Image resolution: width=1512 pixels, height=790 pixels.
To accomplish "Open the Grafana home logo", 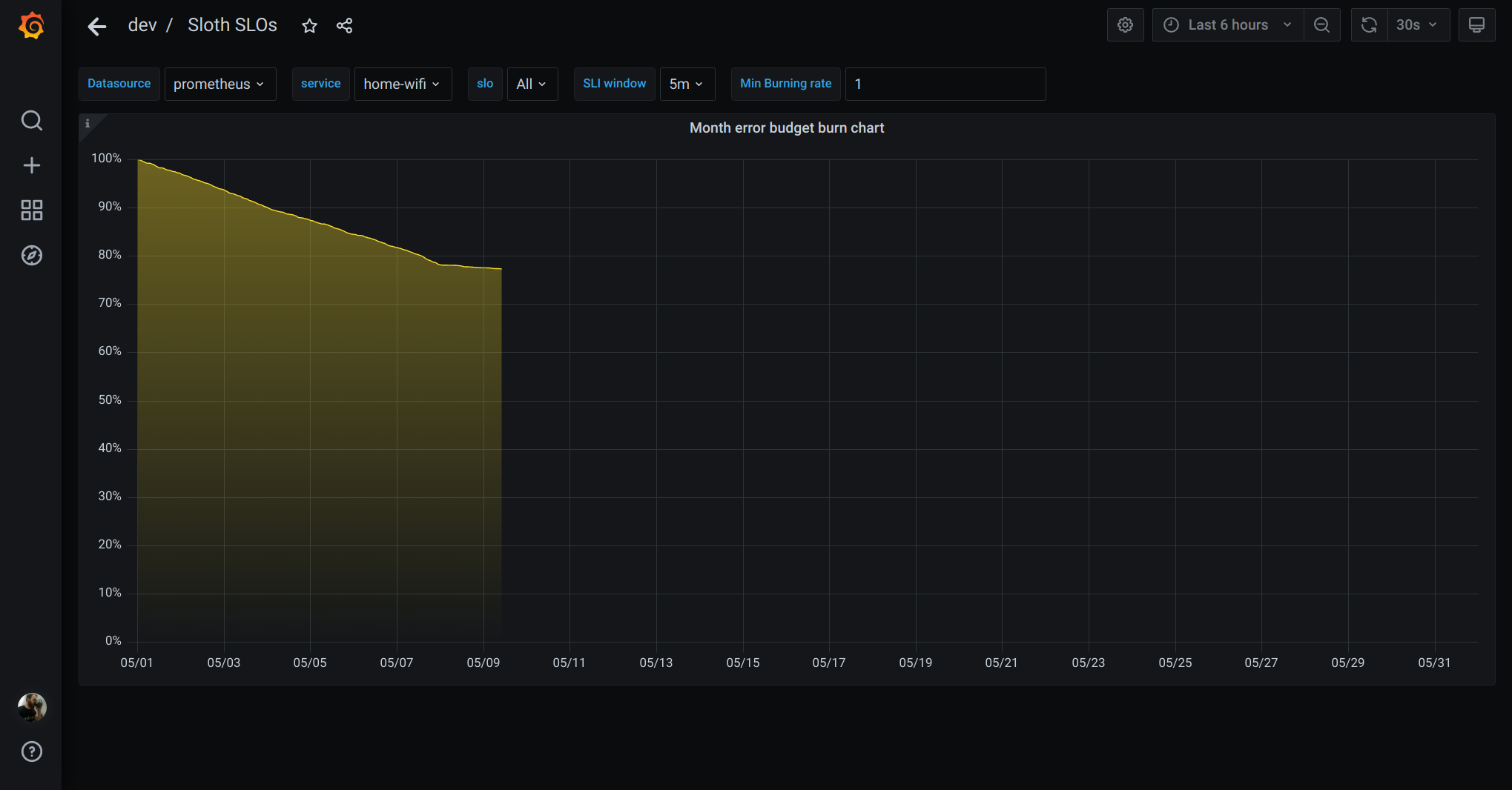I will pos(31,25).
